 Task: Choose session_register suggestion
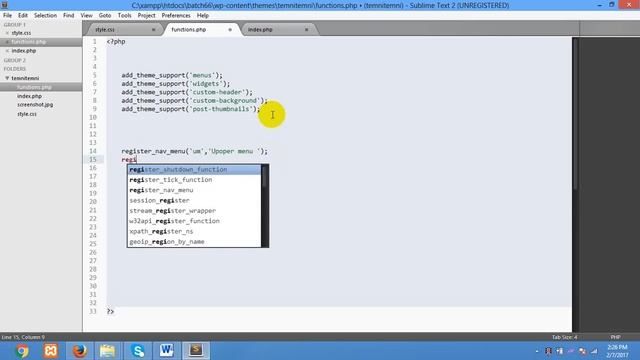(x=194, y=200)
